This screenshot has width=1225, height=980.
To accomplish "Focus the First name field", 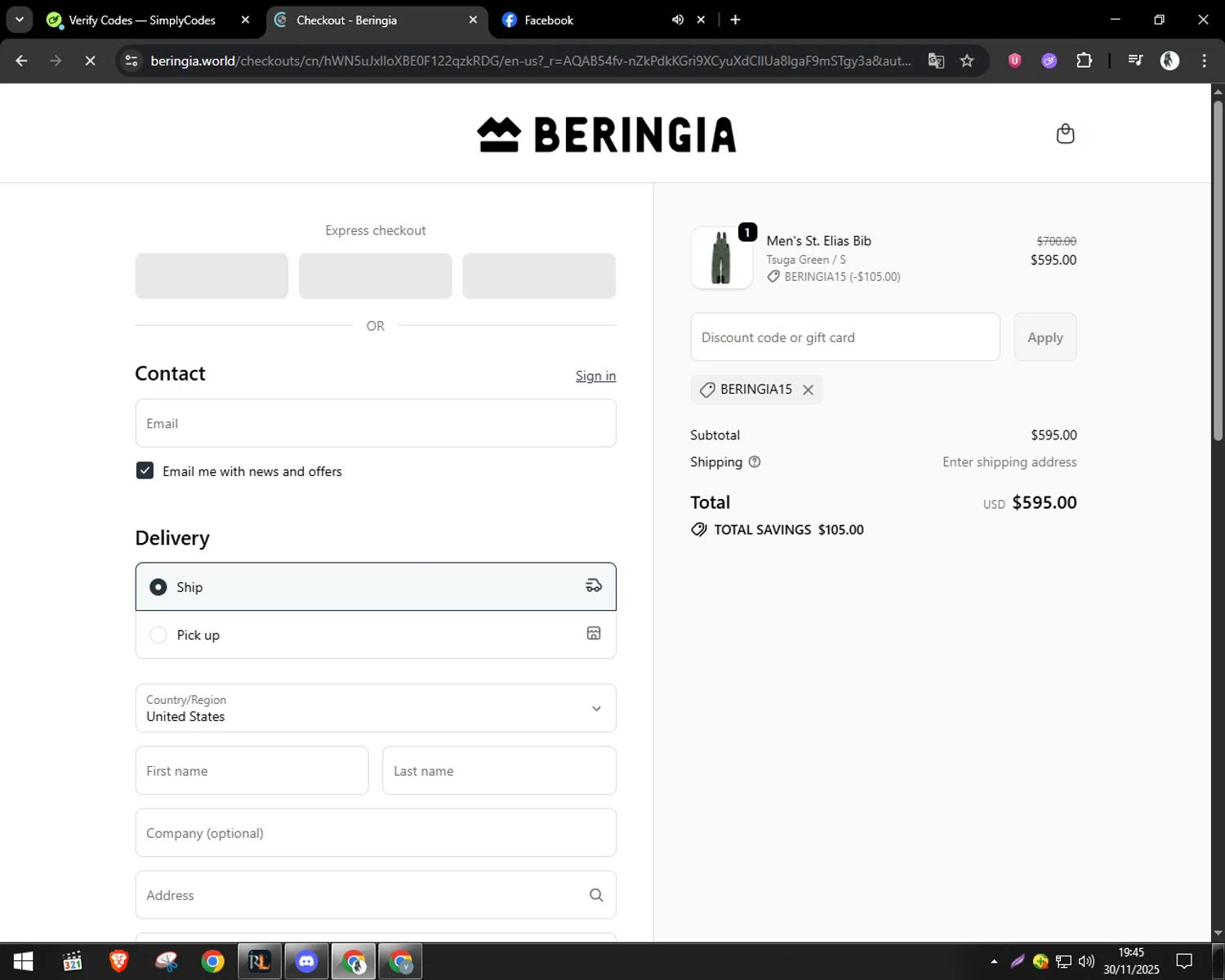I will [x=252, y=770].
